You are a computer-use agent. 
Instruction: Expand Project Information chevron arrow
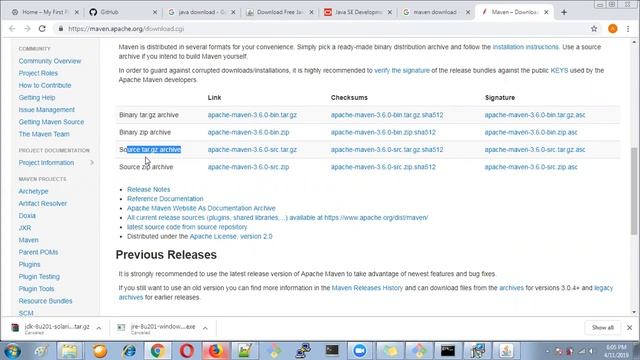point(92,162)
